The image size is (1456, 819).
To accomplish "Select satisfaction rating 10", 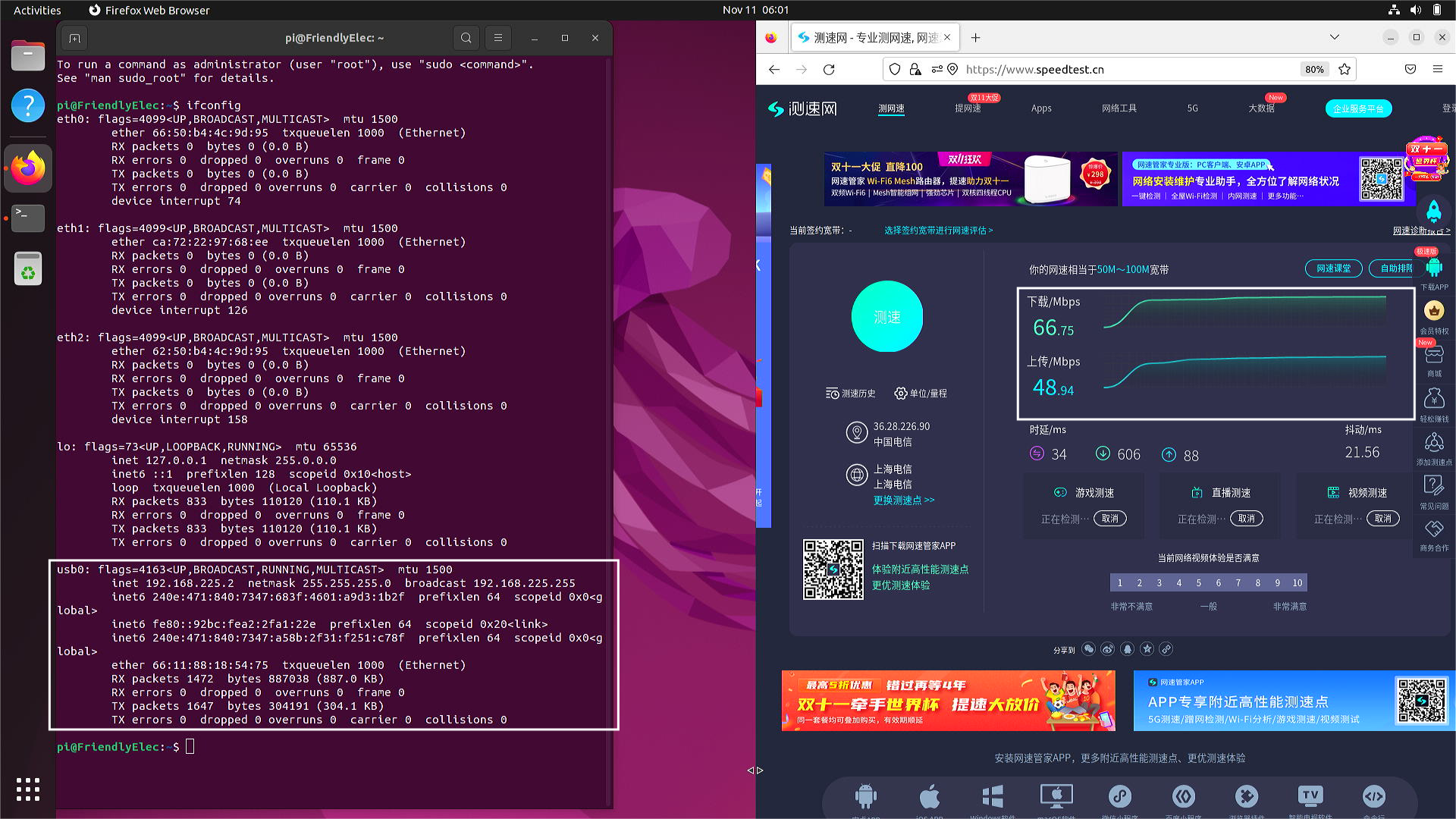I will point(1298,583).
